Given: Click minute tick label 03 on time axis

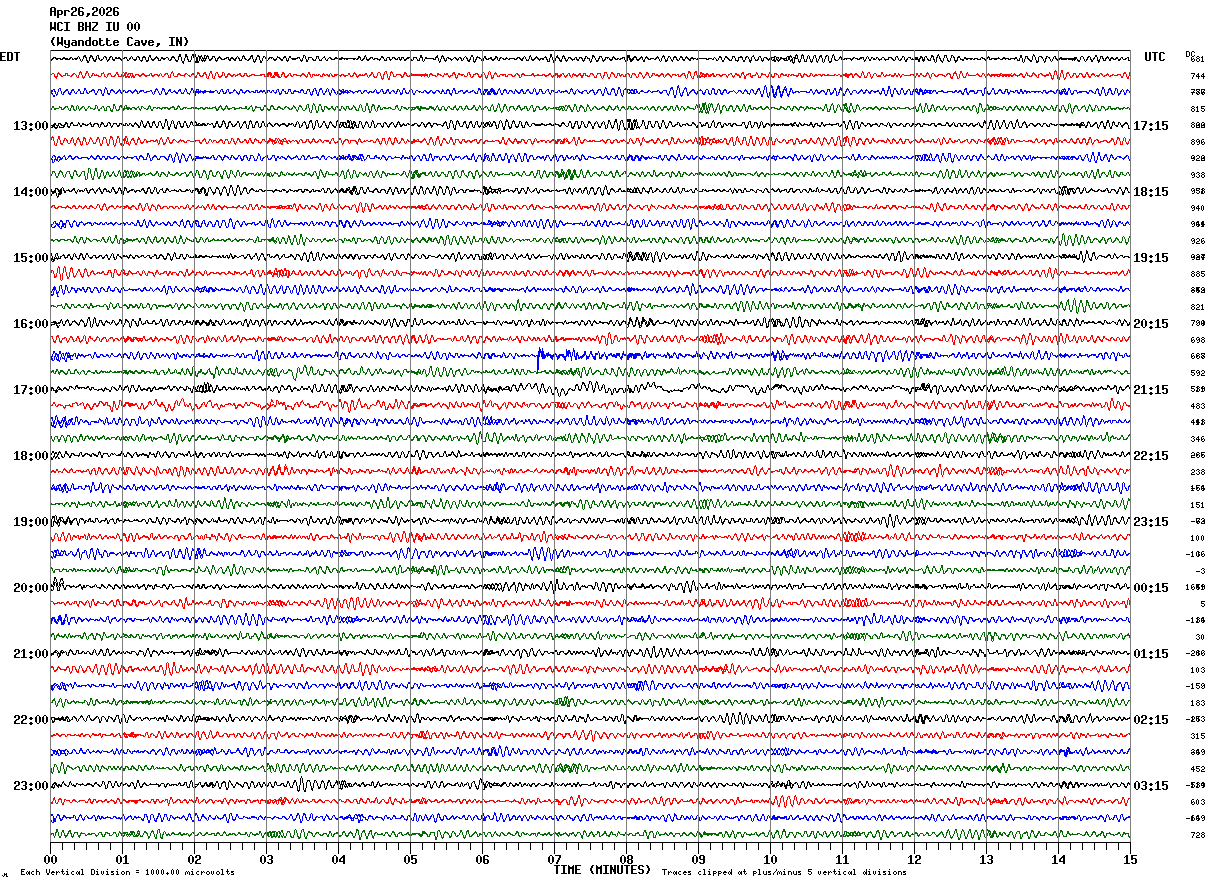Looking at the screenshot, I should [266, 859].
